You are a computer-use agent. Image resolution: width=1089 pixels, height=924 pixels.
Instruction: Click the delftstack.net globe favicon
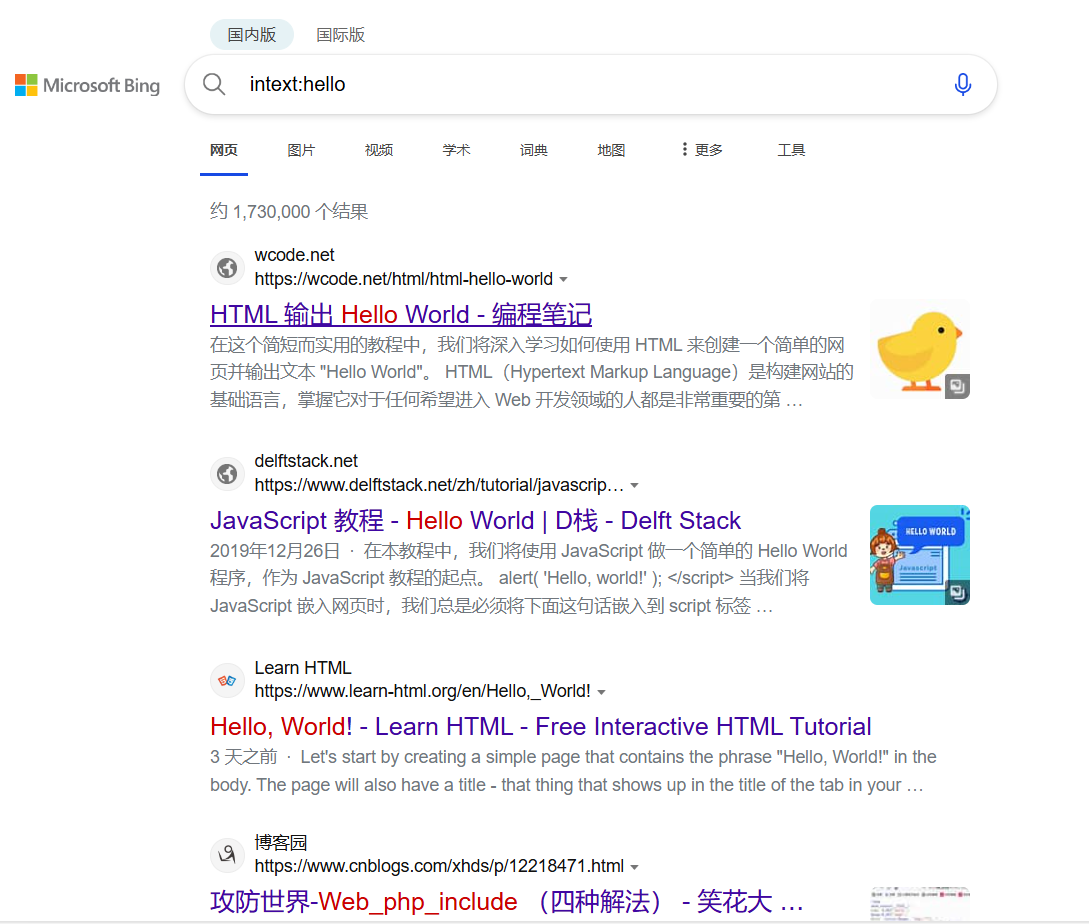pyautogui.click(x=227, y=474)
